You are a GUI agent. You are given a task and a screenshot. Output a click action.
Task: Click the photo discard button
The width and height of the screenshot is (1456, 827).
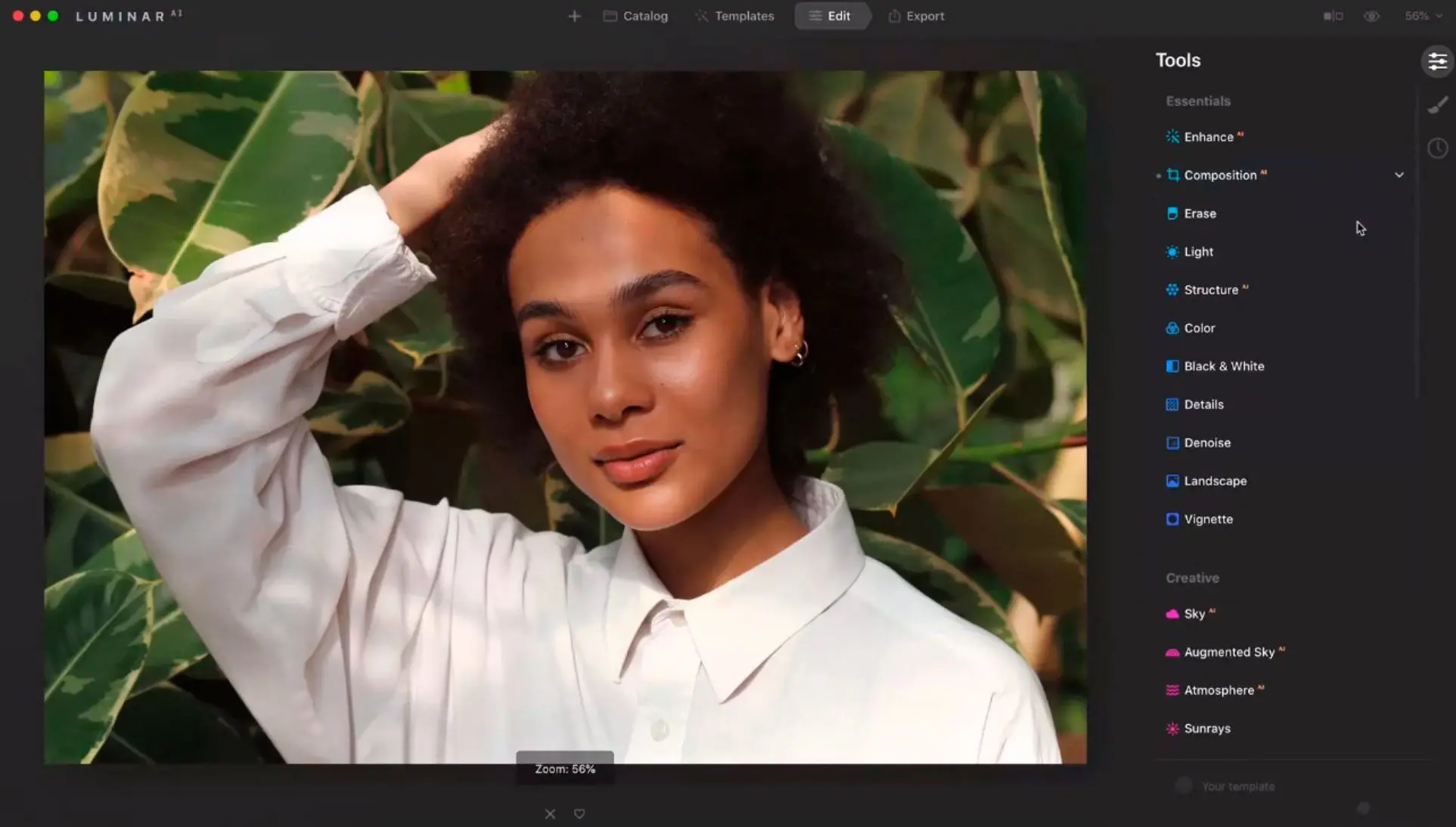pyautogui.click(x=550, y=813)
